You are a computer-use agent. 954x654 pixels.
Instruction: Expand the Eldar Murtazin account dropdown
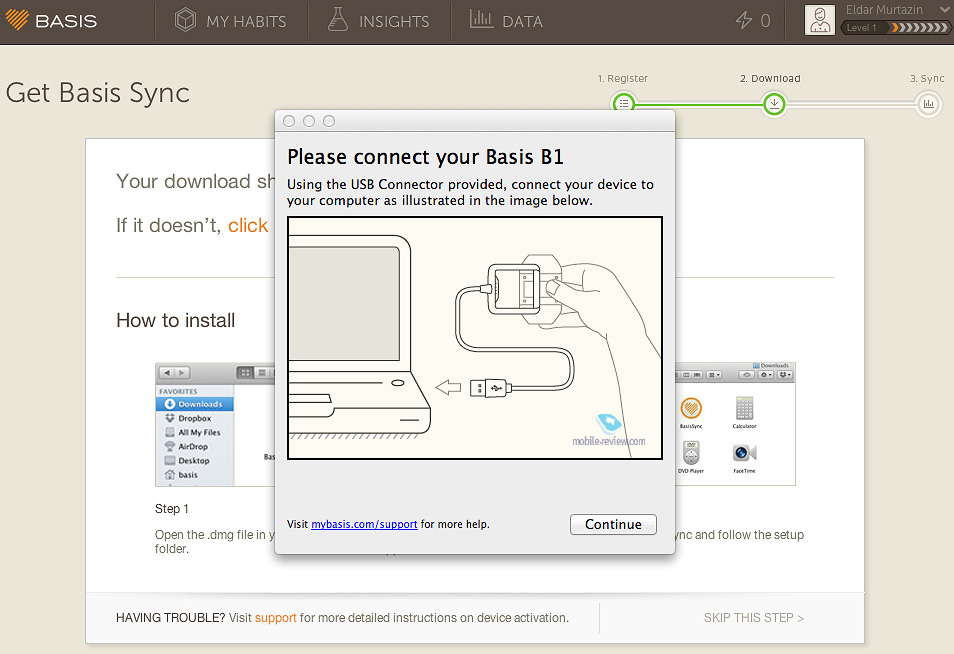944,9
